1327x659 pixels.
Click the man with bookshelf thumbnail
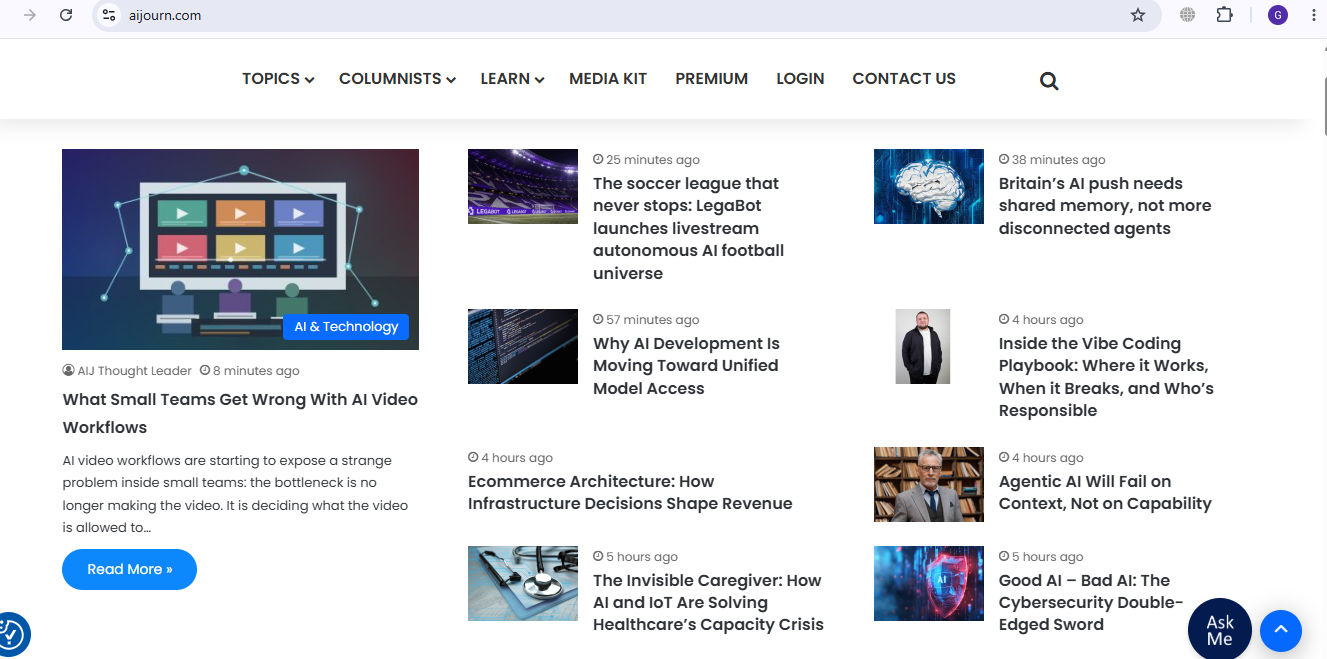tap(929, 484)
